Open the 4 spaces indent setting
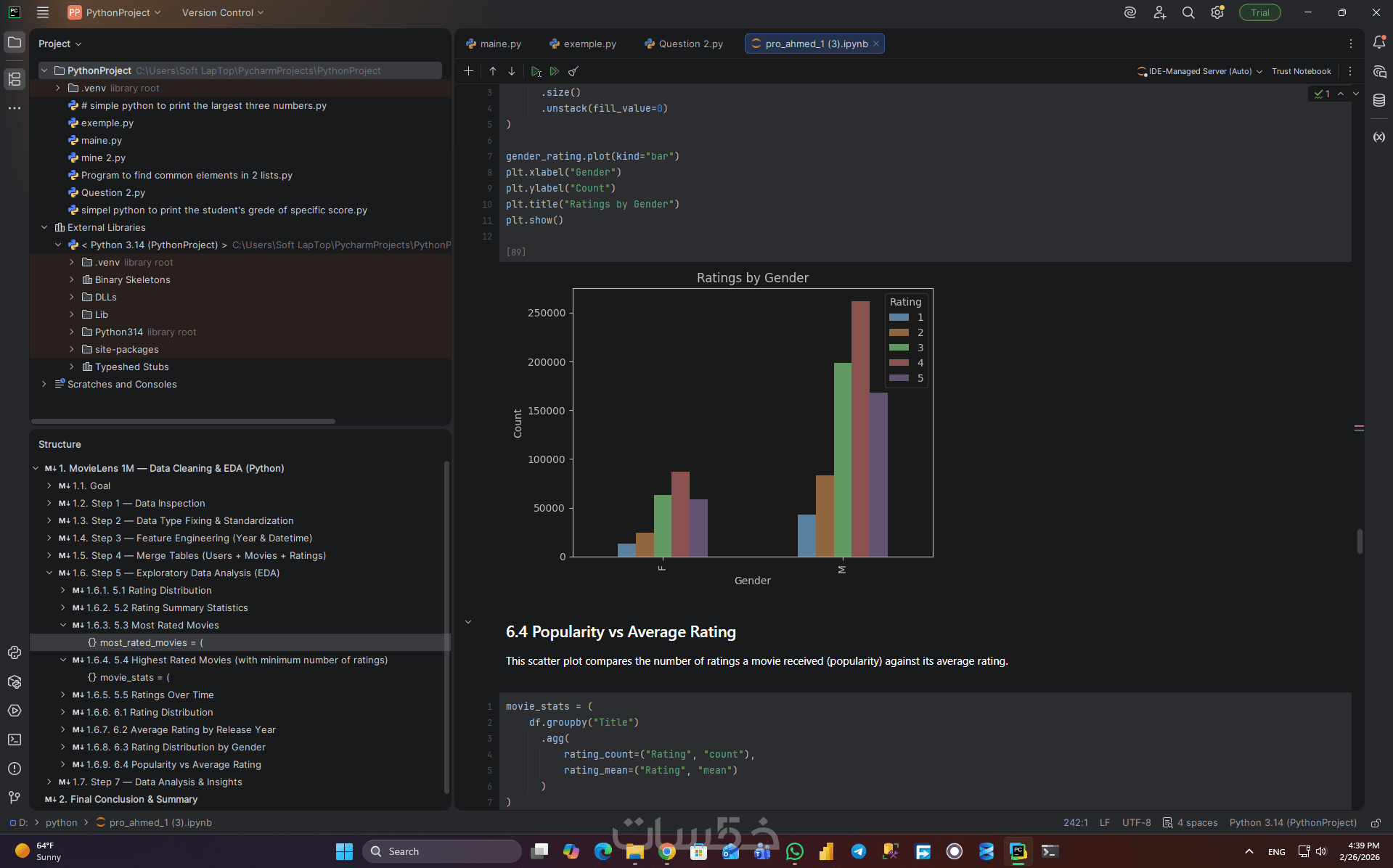1393x868 pixels. point(1190,822)
